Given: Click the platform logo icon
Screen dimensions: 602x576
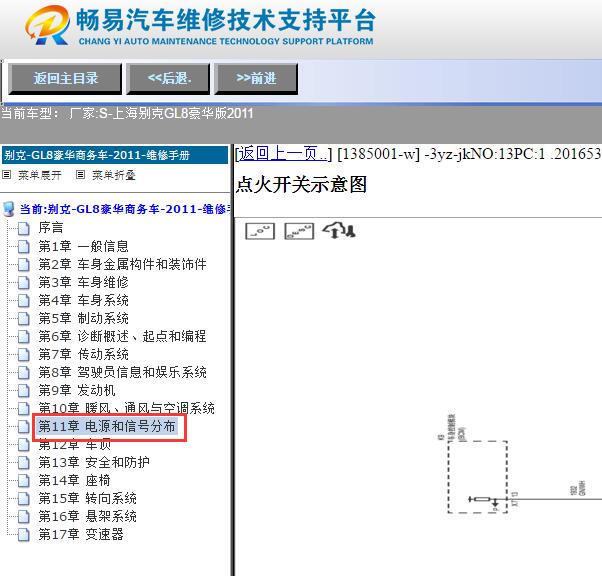Looking at the screenshot, I should [x=48, y=25].
